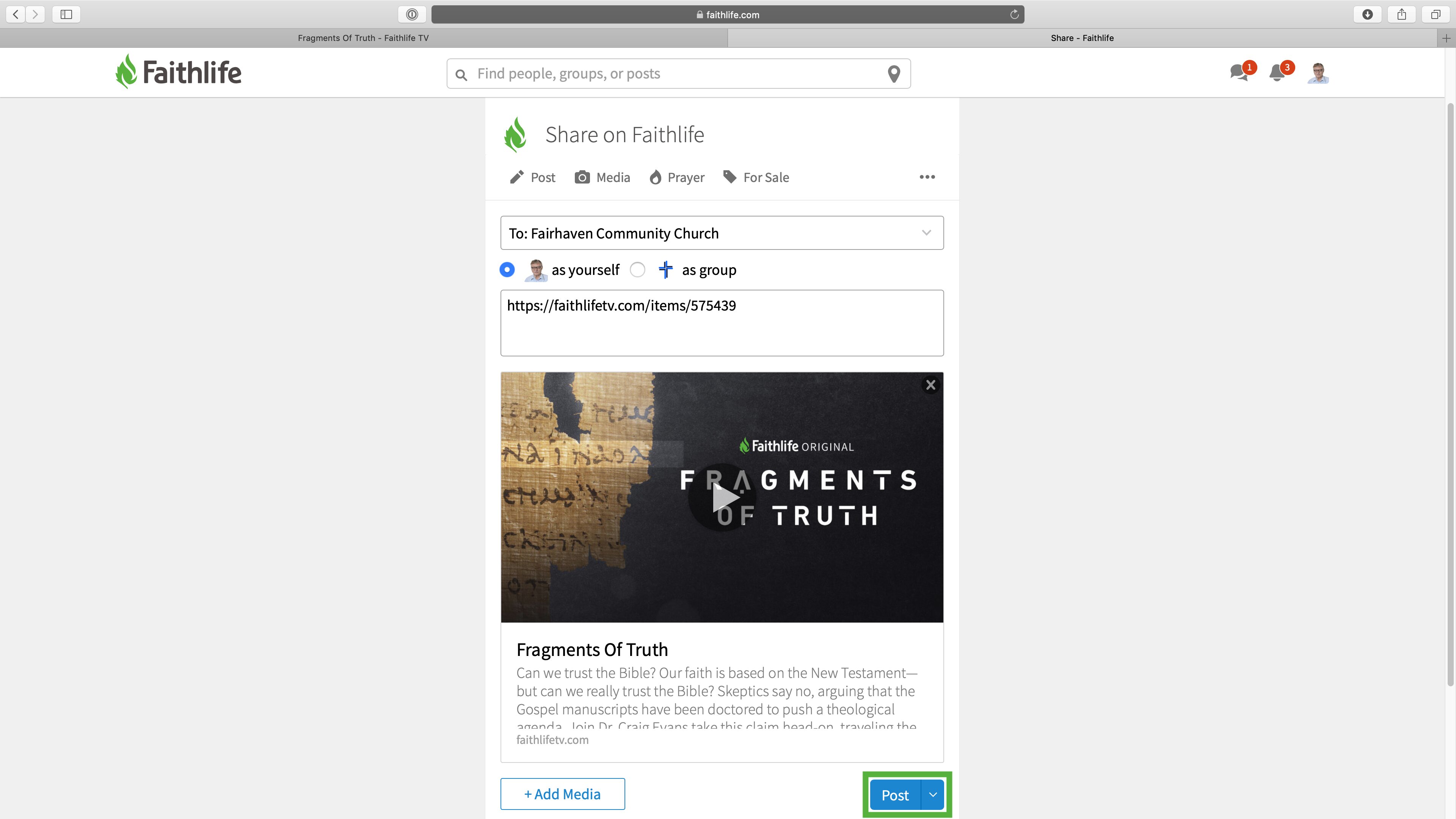Click the location pin icon in search
The image size is (1456, 819).
pos(894,74)
